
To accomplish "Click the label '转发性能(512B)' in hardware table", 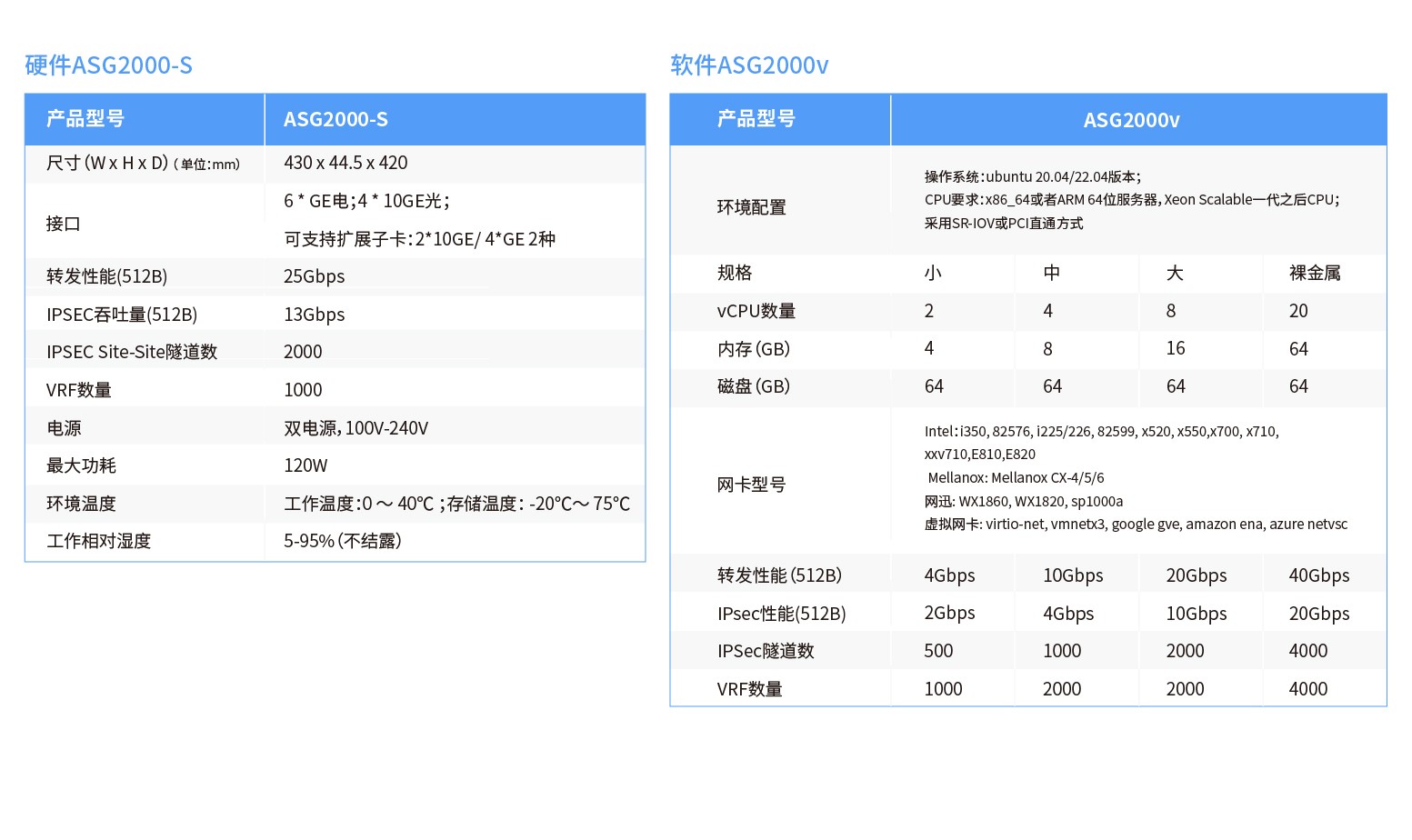I will tap(106, 276).
